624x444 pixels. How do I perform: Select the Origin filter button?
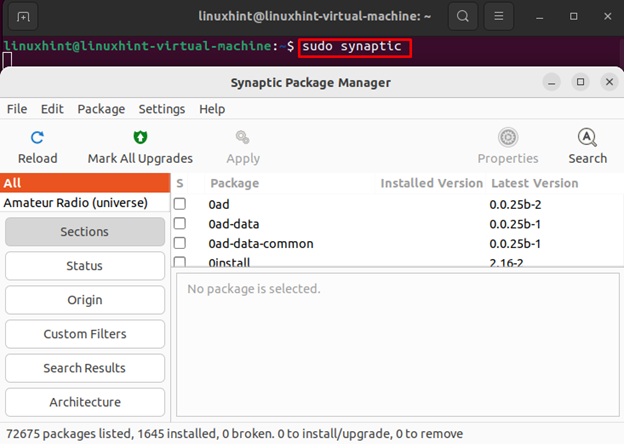tap(85, 300)
